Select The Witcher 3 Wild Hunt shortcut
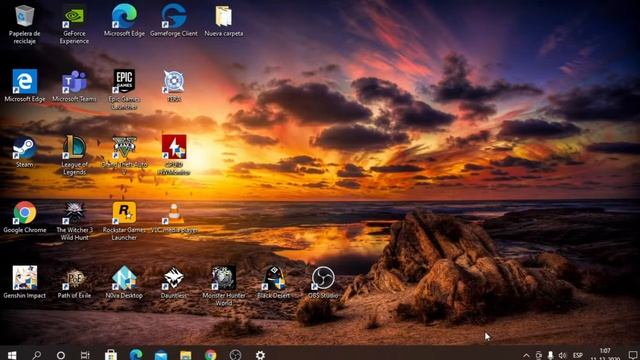Screen dimensions: 640x360 pyautogui.click(x=74, y=221)
